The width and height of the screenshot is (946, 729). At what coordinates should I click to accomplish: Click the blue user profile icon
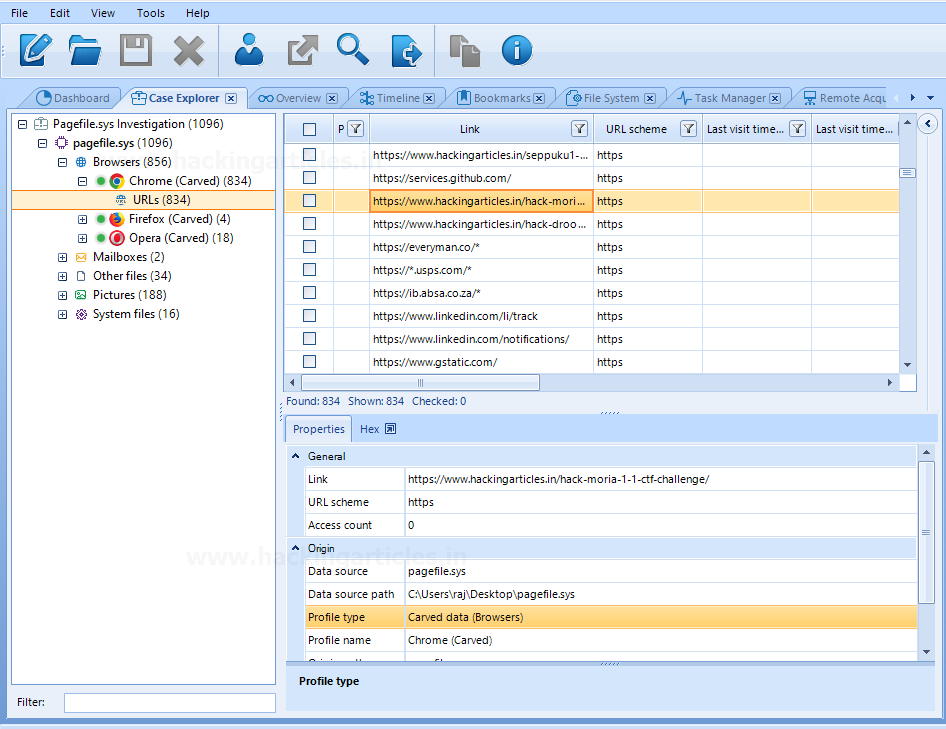[x=249, y=49]
